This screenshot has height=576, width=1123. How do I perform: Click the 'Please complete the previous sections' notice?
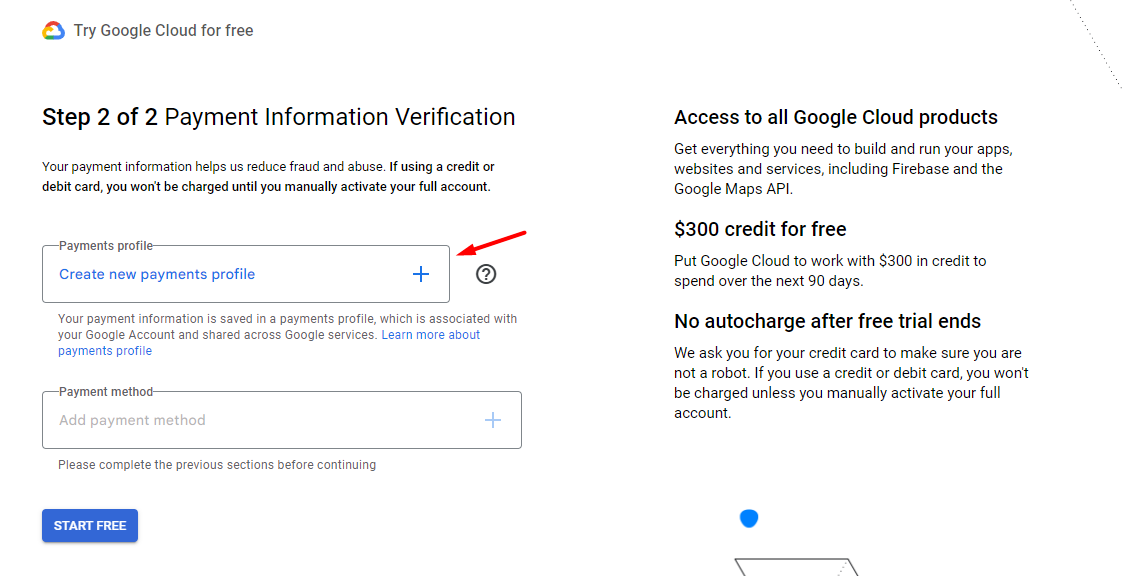click(217, 465)
